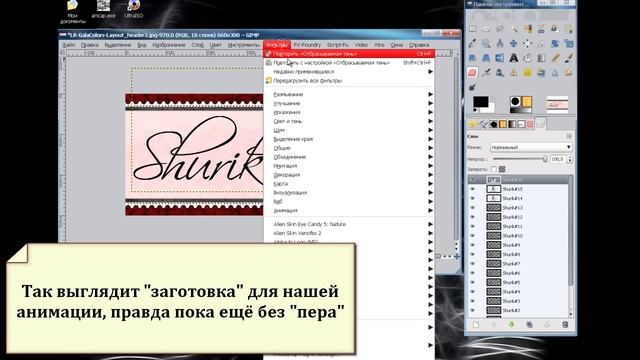Select the Scissors Select tool
The image size is (640, 360).
[541, 29]
